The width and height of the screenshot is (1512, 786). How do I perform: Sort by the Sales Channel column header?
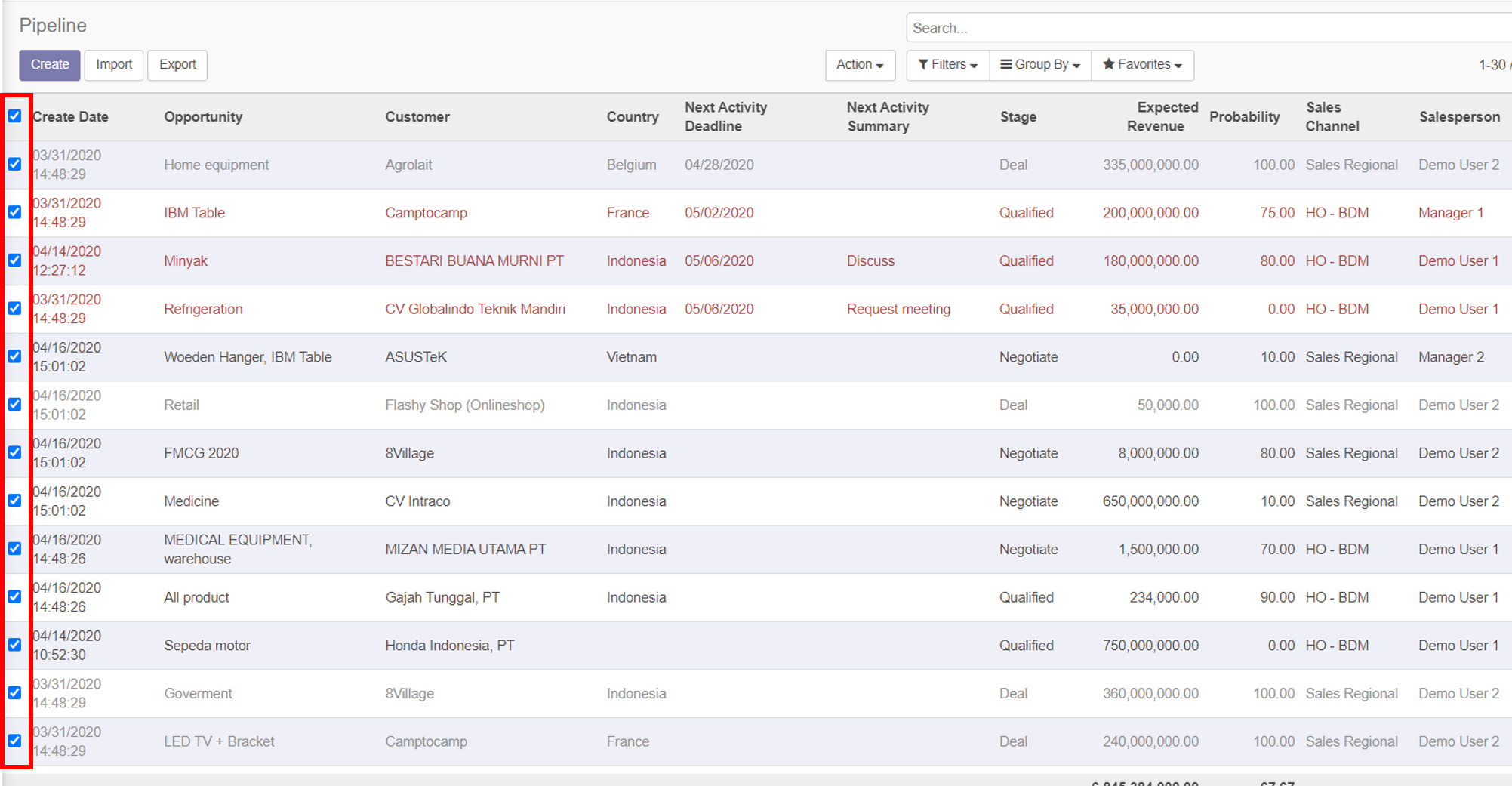pyautogui.click(x=1332, y=117)
